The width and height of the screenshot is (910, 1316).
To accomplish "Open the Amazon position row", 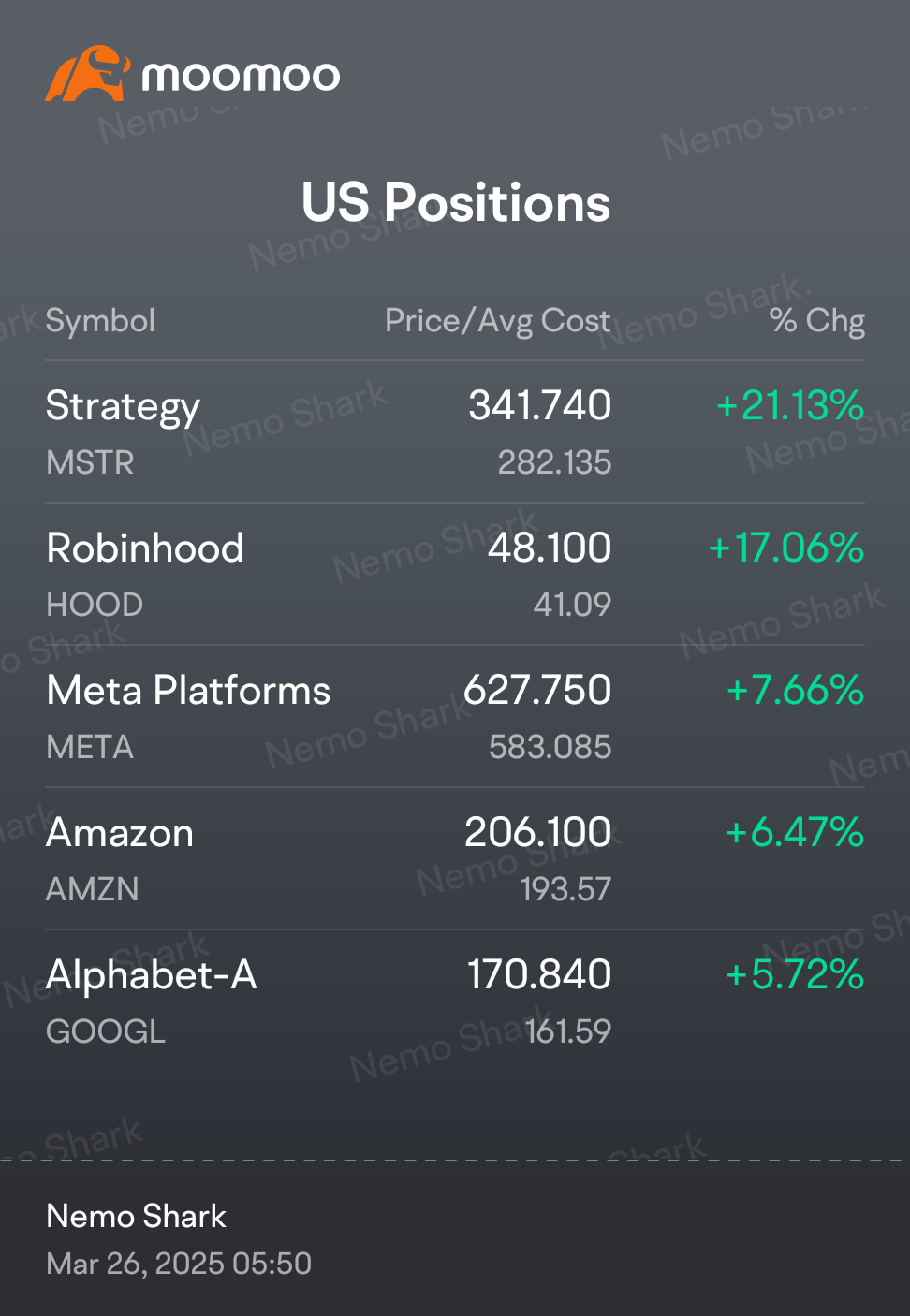I will click(455, 859).
